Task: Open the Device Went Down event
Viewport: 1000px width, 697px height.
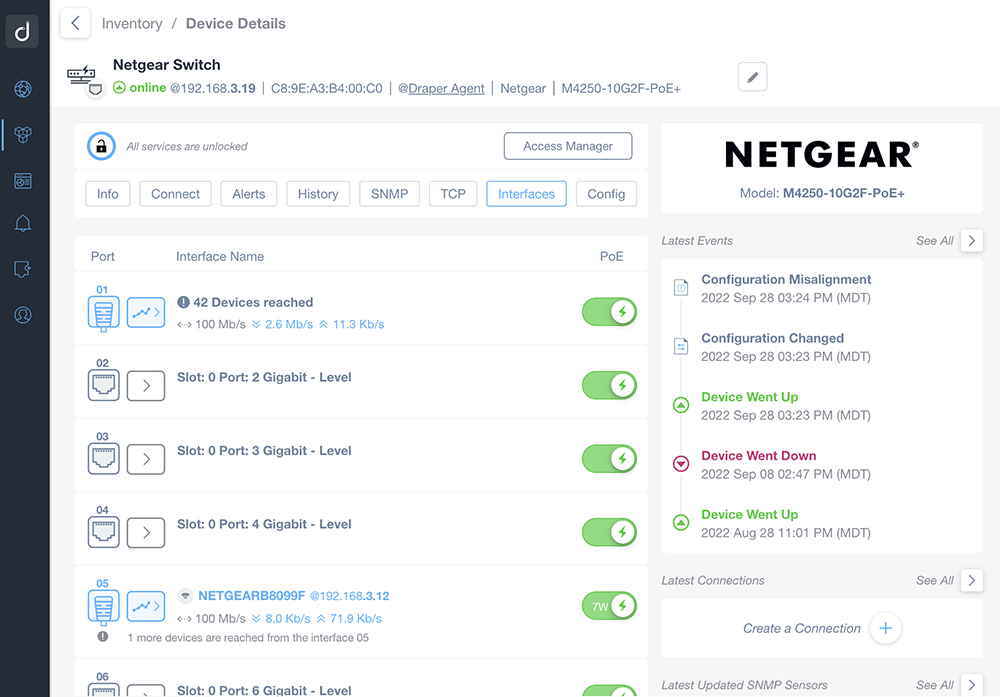Action: click(x=759, y=456)
